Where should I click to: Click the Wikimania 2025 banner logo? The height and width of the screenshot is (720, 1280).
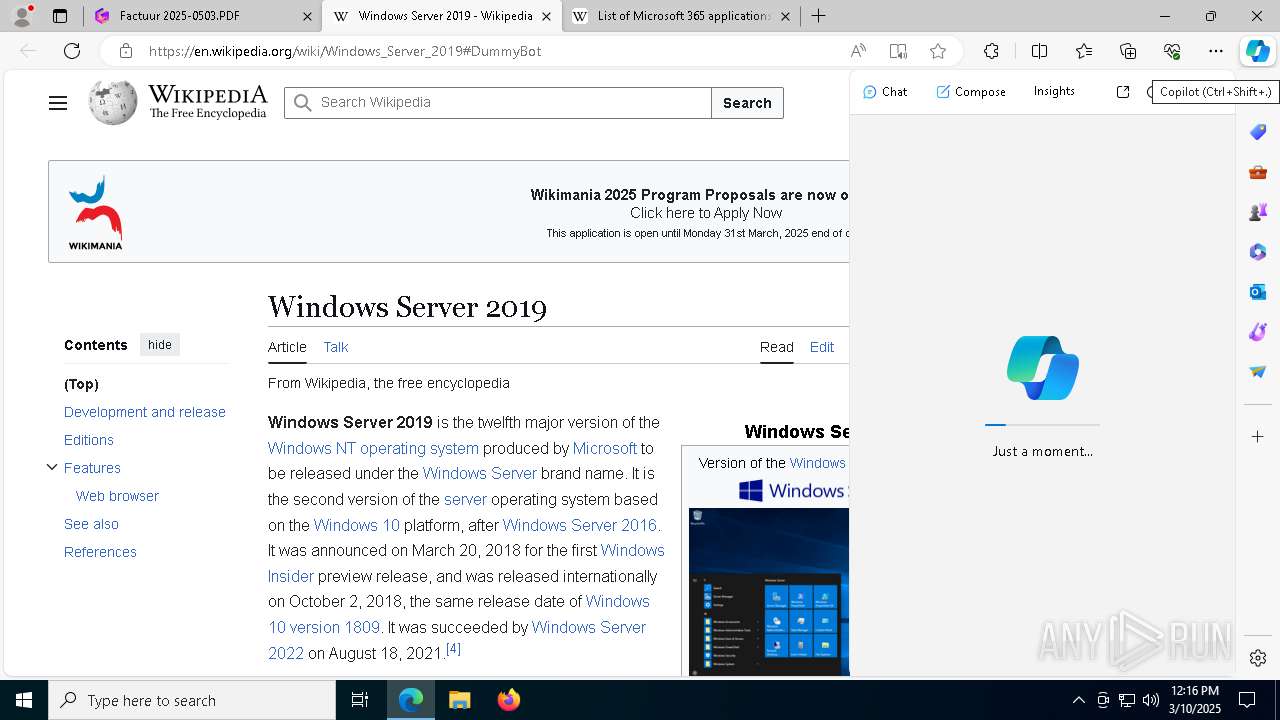[x=96, y=212]
